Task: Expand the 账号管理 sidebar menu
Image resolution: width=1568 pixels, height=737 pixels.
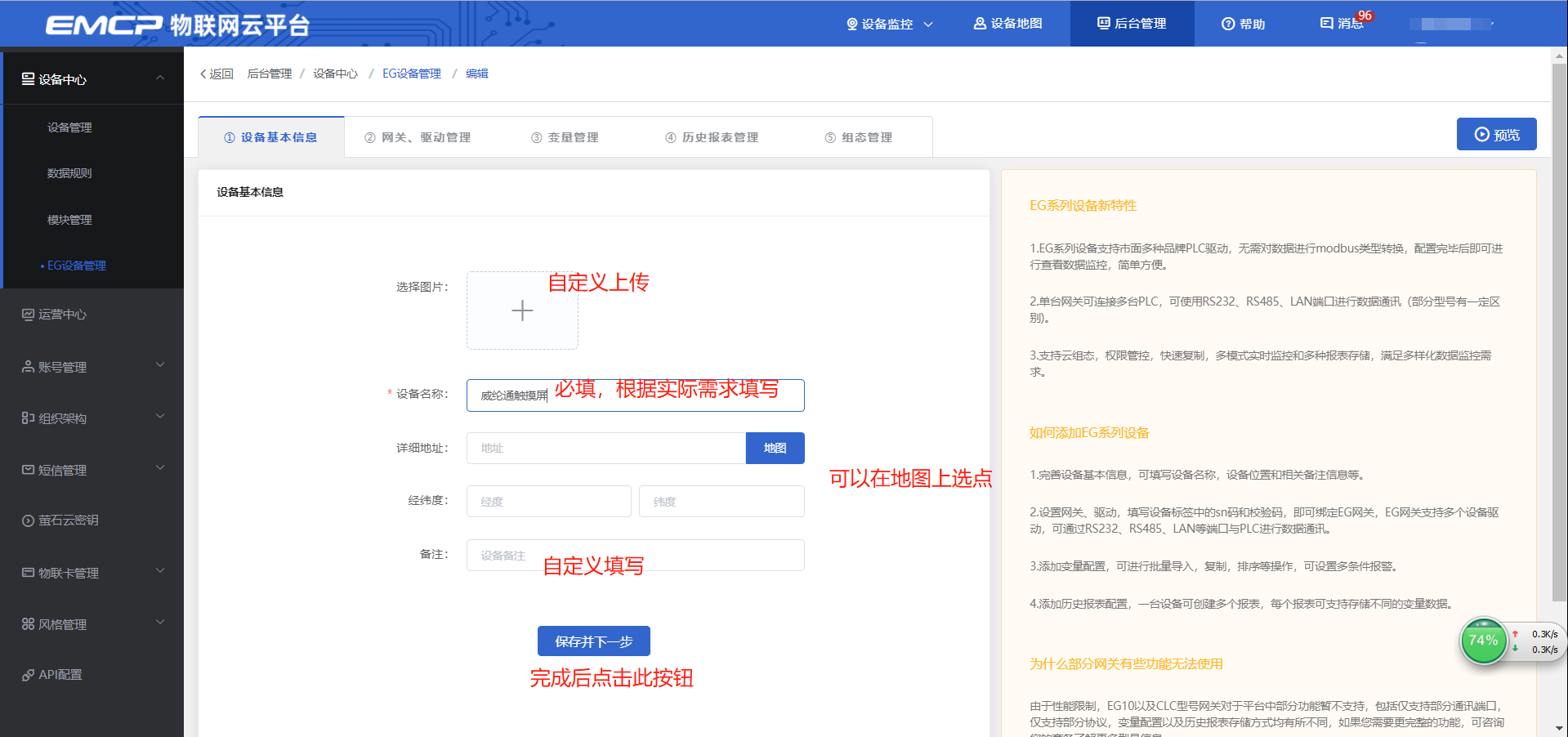Action: coord(160,365)
